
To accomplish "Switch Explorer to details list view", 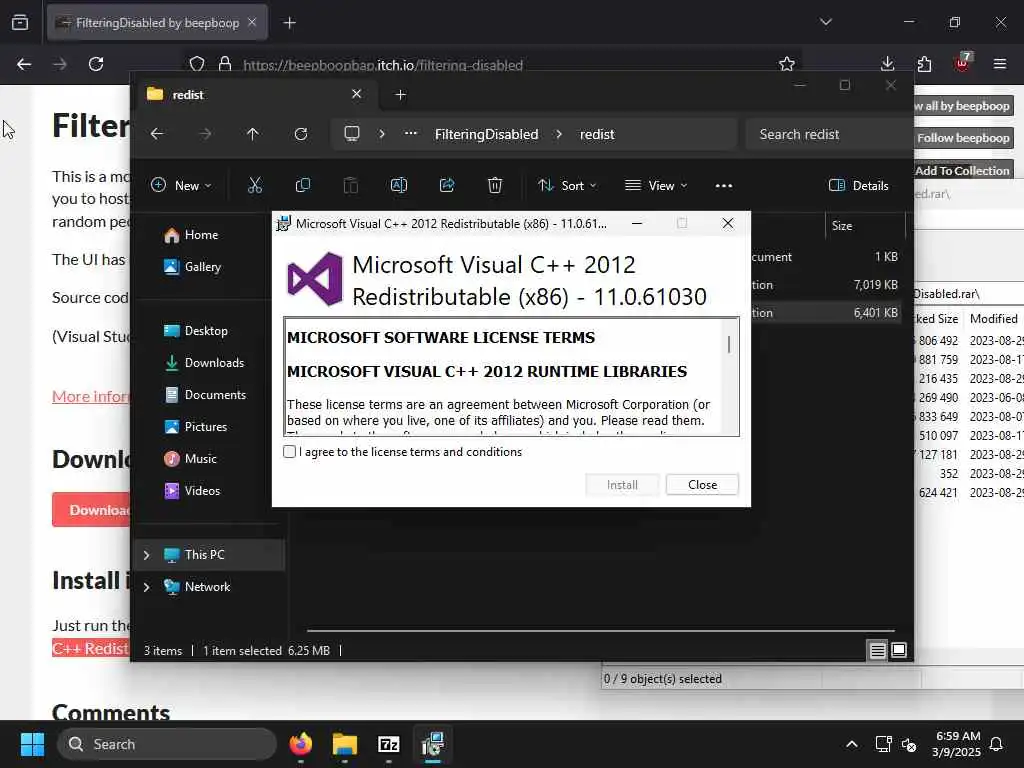I will click(x=878, y=650).
